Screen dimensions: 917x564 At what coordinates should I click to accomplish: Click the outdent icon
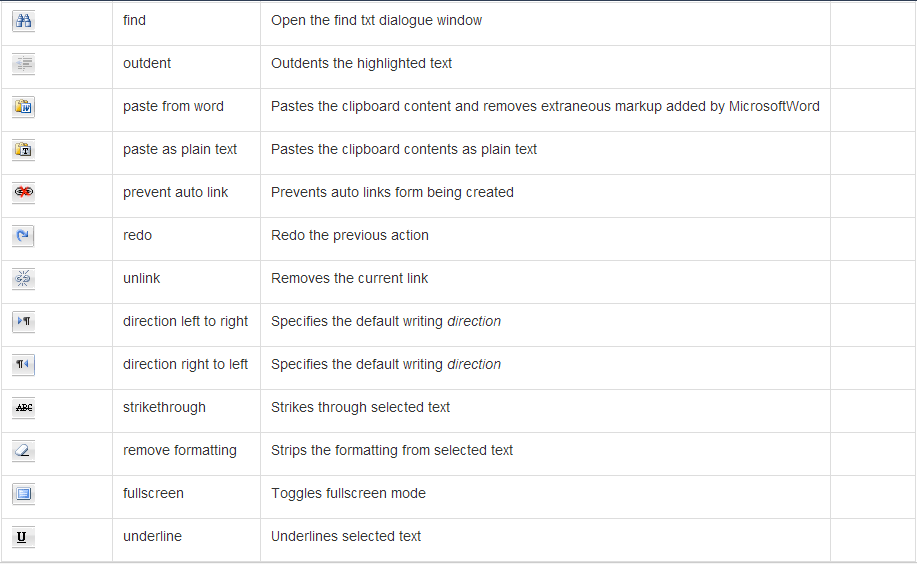coord(24,64)
